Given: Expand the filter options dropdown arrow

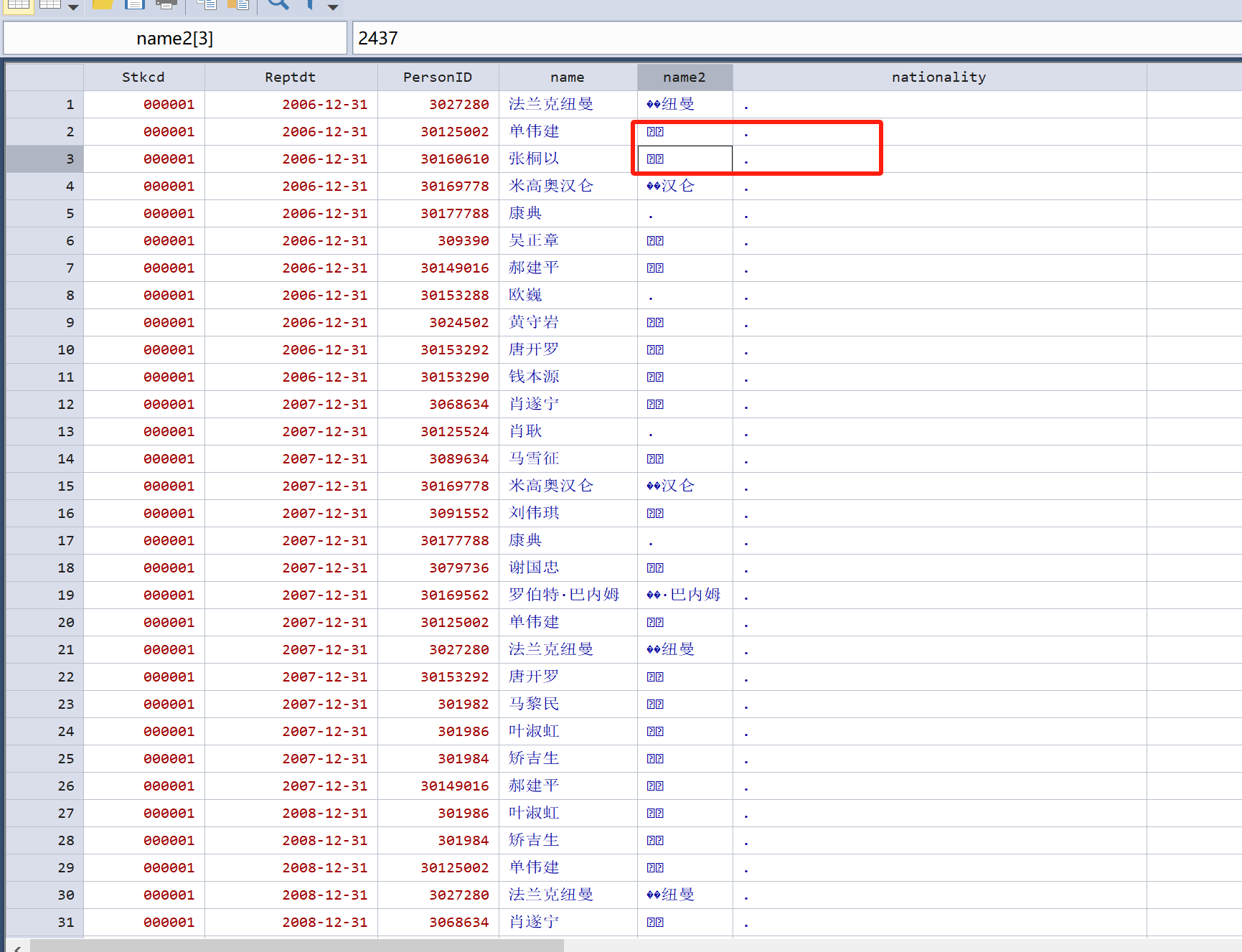Looking at the screenshot, I should tap(333, 6).
